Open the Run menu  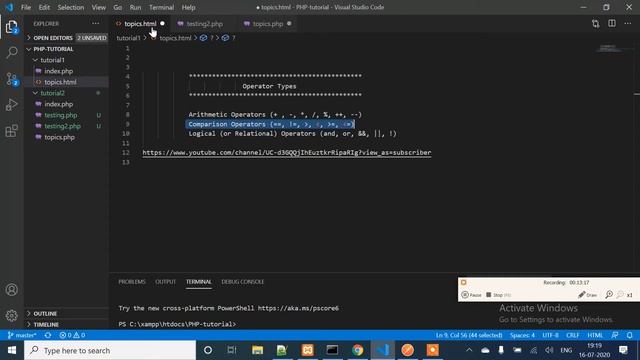[135, 7]
